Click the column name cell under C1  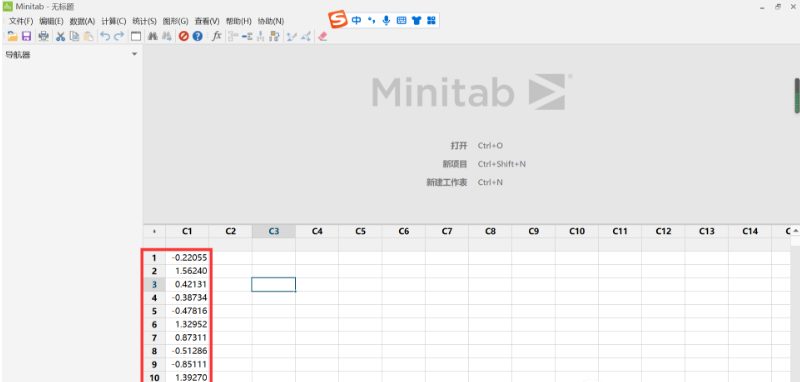coord(187,244)
